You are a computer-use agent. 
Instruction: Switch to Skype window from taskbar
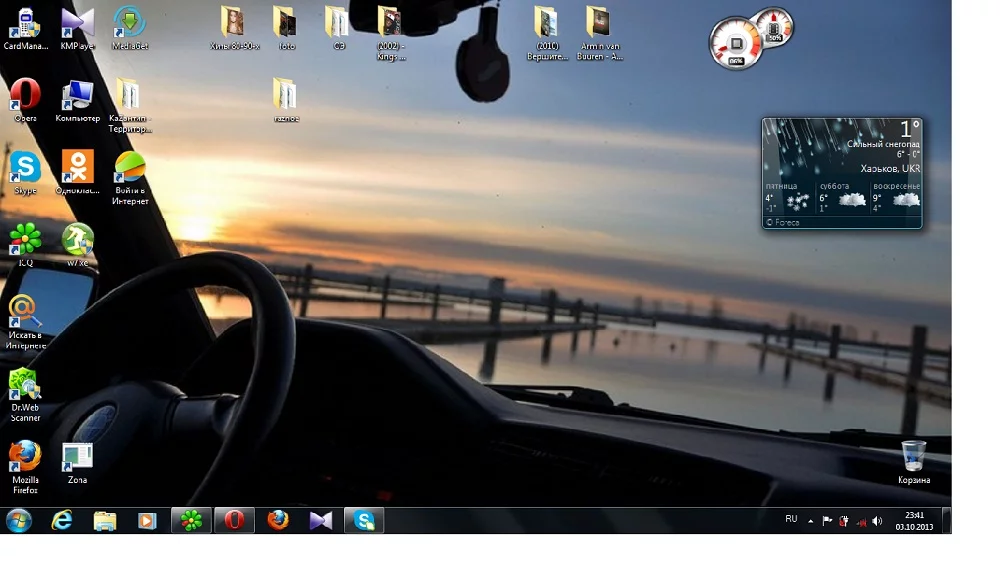coord(364,520)
